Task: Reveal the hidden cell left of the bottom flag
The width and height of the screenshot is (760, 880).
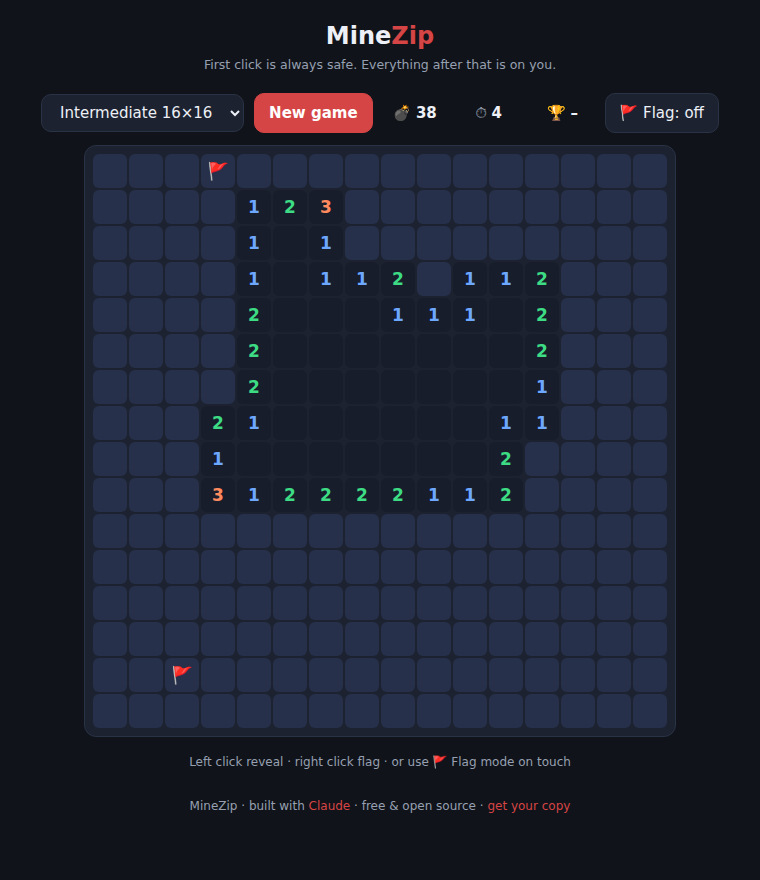Action: tap(146, 675)
